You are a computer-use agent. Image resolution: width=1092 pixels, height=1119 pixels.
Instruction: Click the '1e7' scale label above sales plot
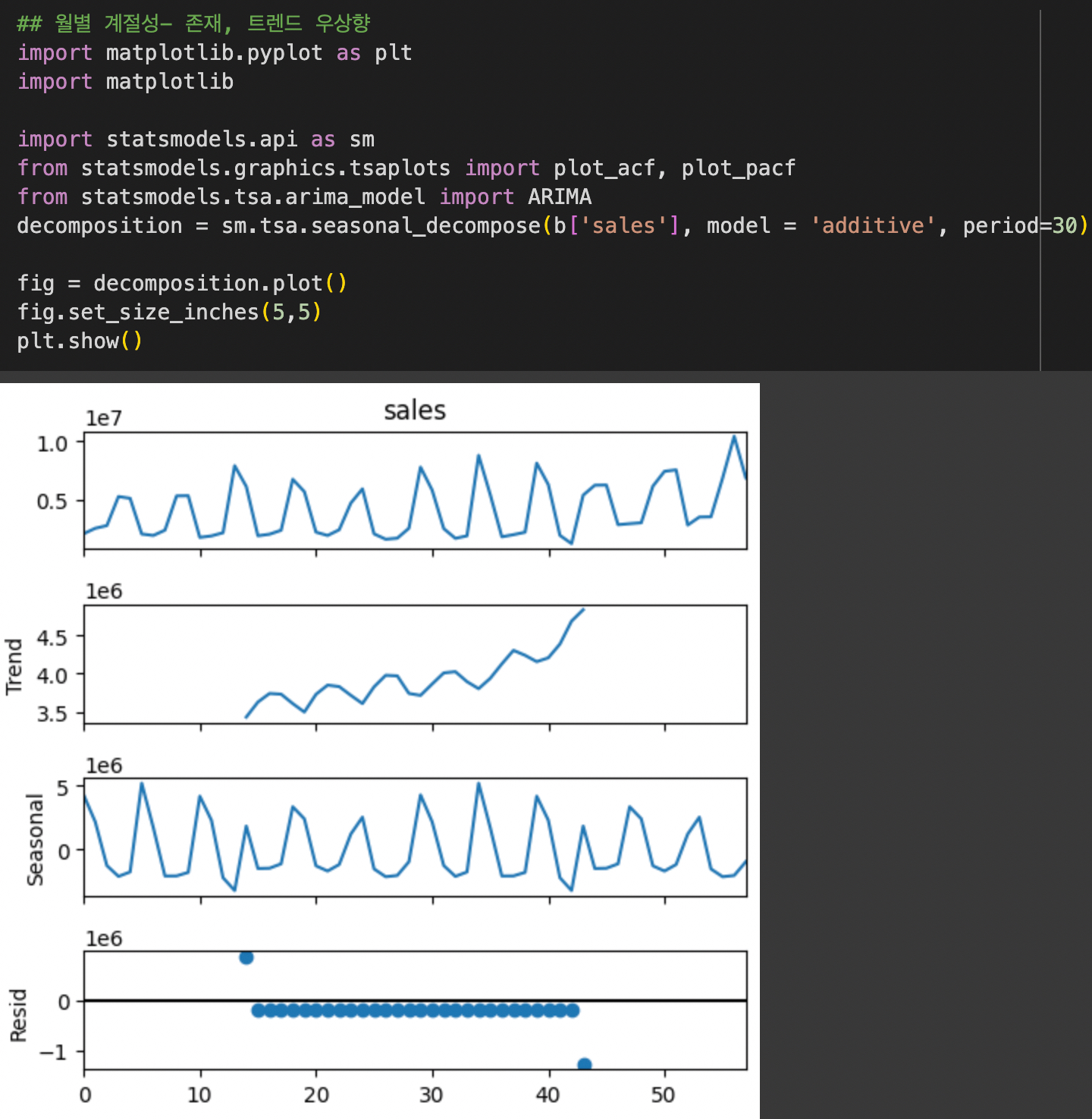(104, 418)
